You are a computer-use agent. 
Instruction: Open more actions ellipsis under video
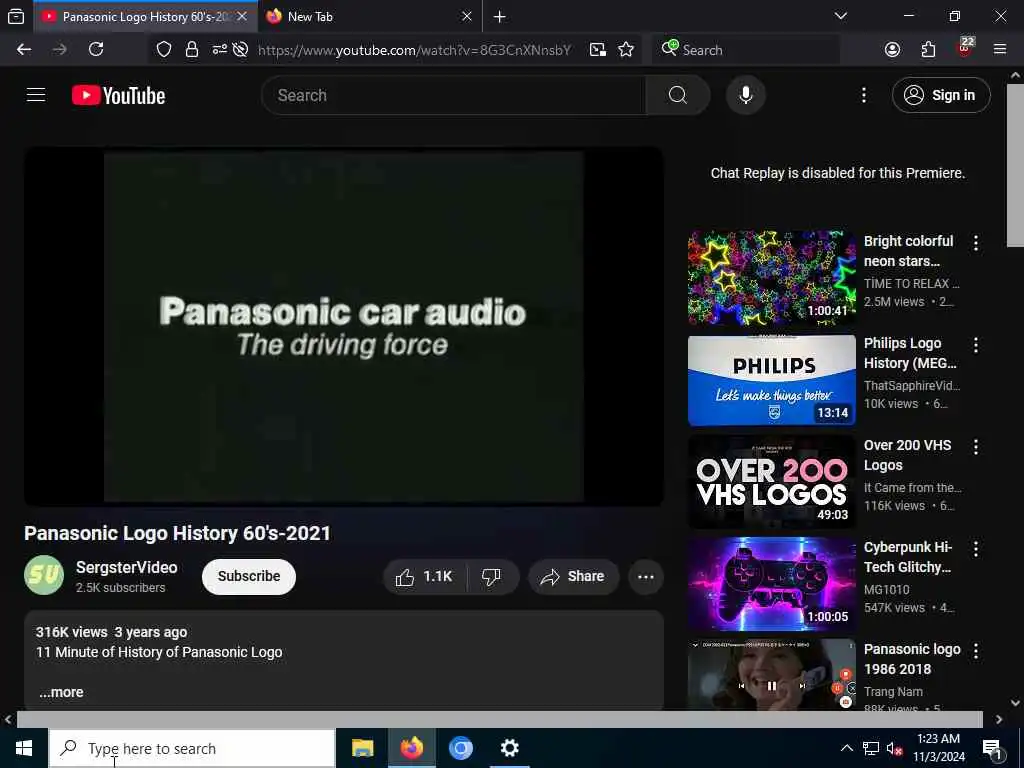[x=645, y=577]
